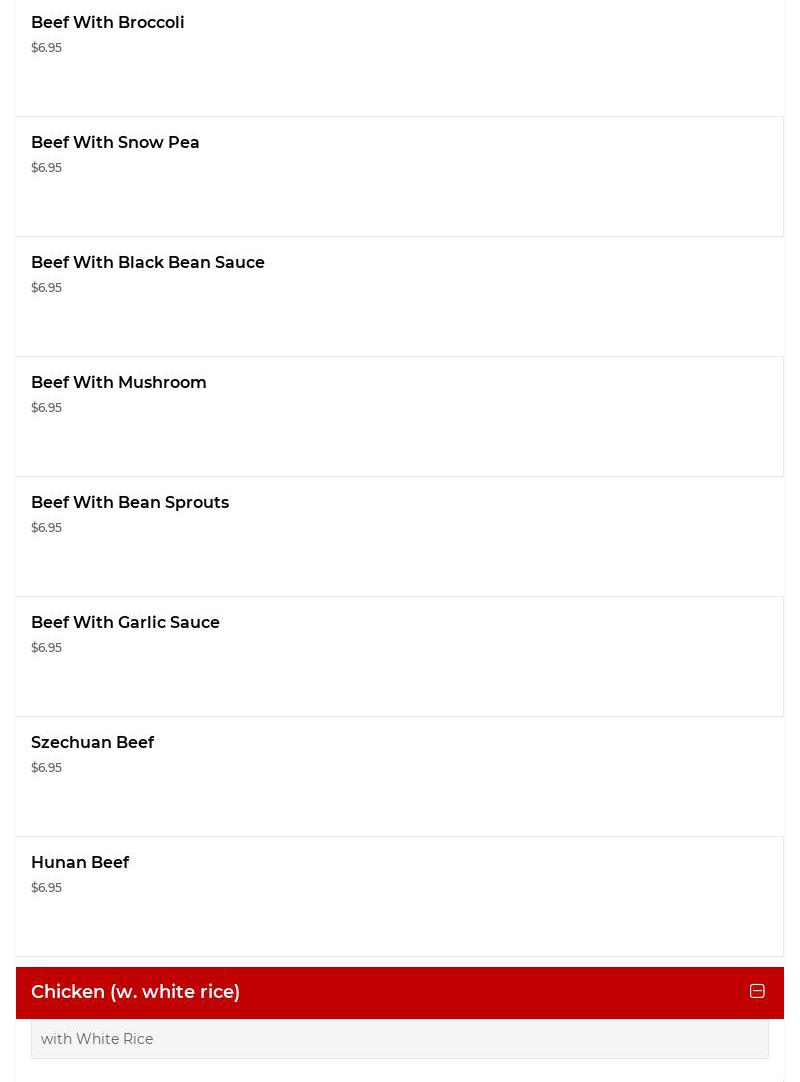This screenshot has height=1082, width=800.
Task: Click the price under Beef With Black Bean Sauce
Action: pyautogui.click(x=46, y=287)
